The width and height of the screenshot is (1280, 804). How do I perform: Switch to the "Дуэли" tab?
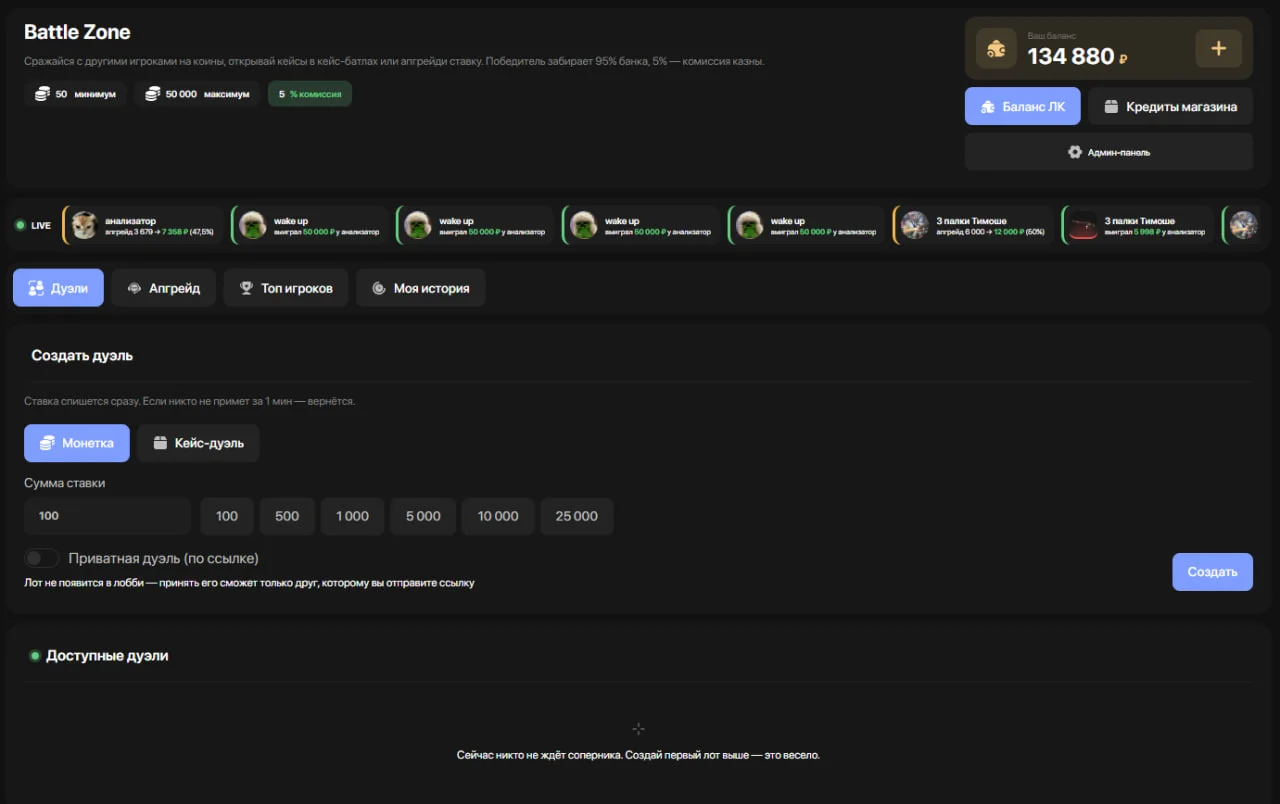click(x=58, y=288)
